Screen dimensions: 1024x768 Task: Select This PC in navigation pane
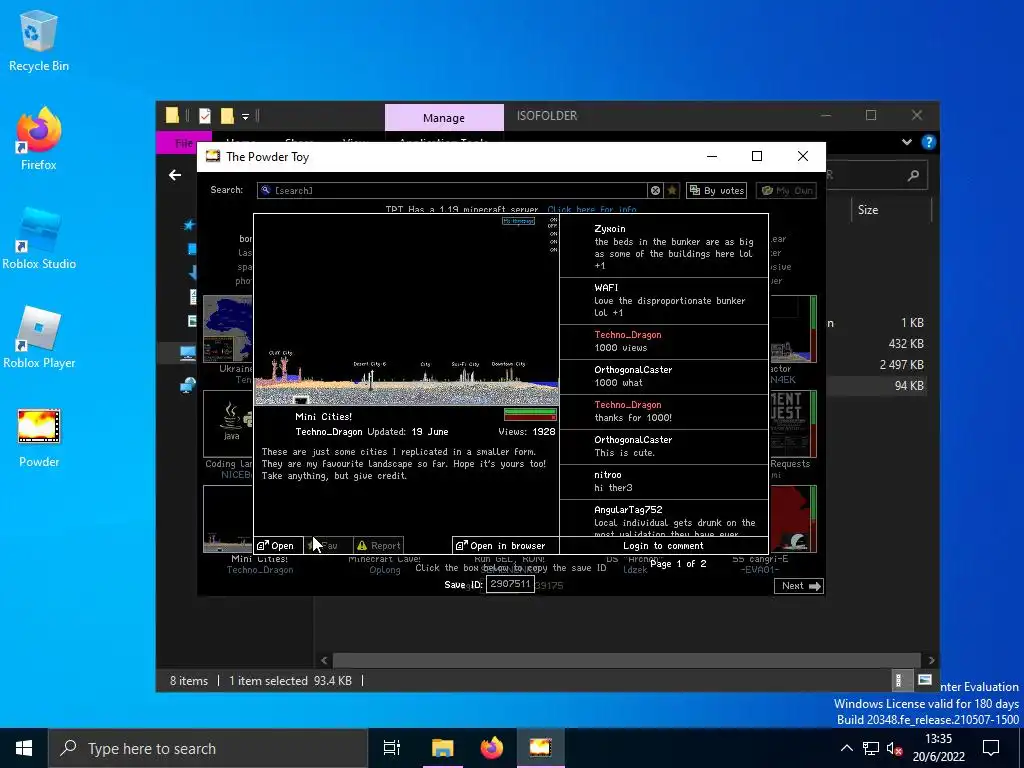[x=188, y=353]
